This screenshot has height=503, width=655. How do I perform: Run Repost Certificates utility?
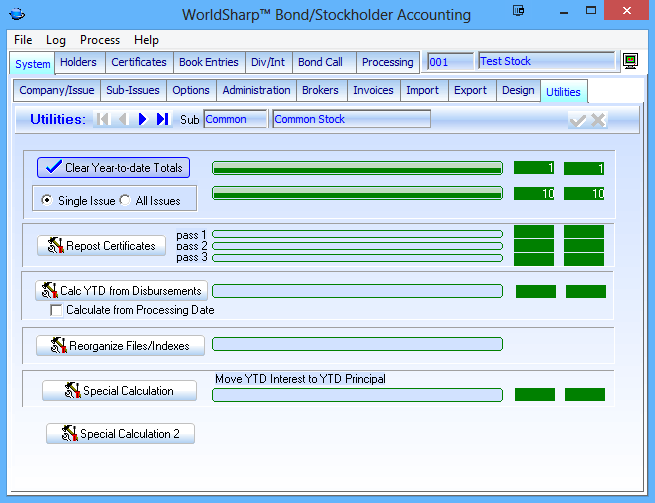point(102,246)
